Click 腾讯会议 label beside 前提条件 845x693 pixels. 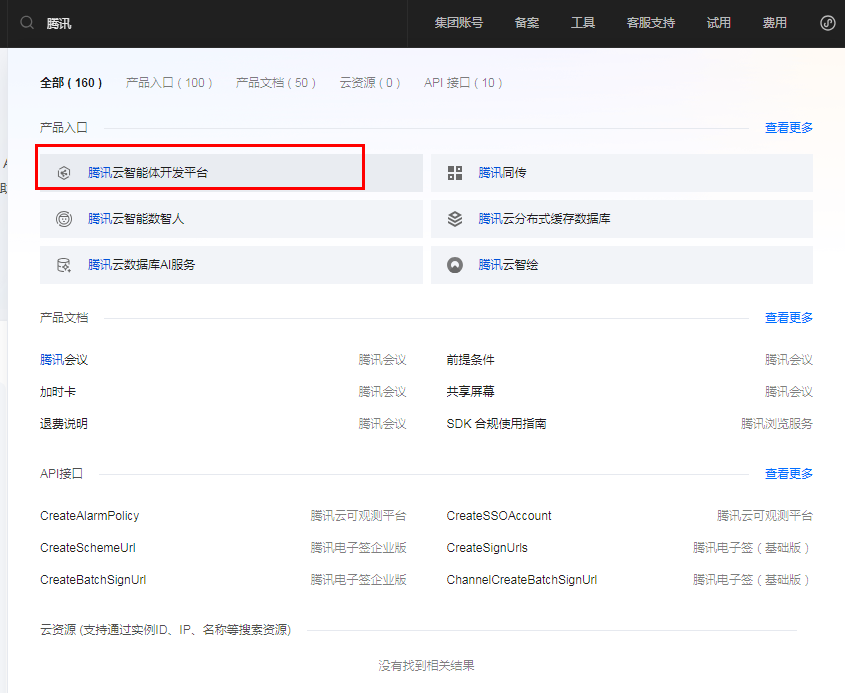[788, 360]
